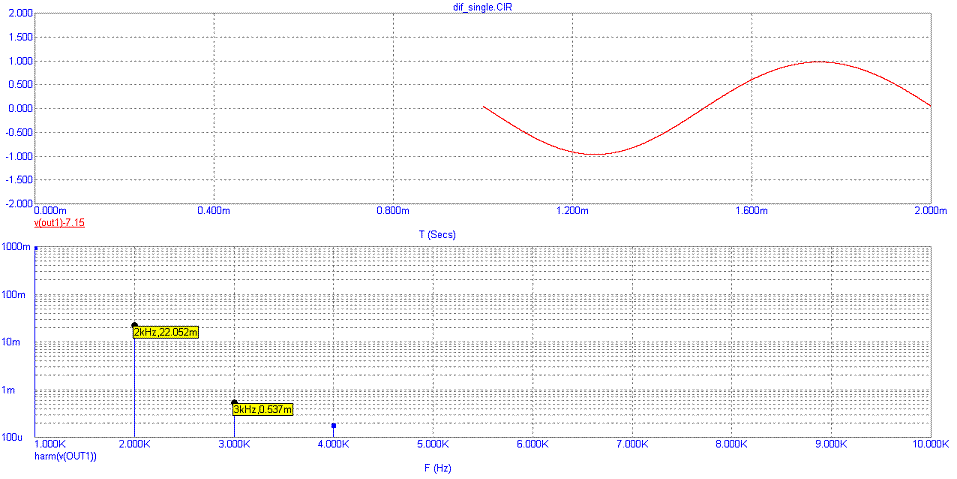This screenshot has height=479, width=957.
Task: Click the 6.000K frequency axis value
Action: [533, 444]
